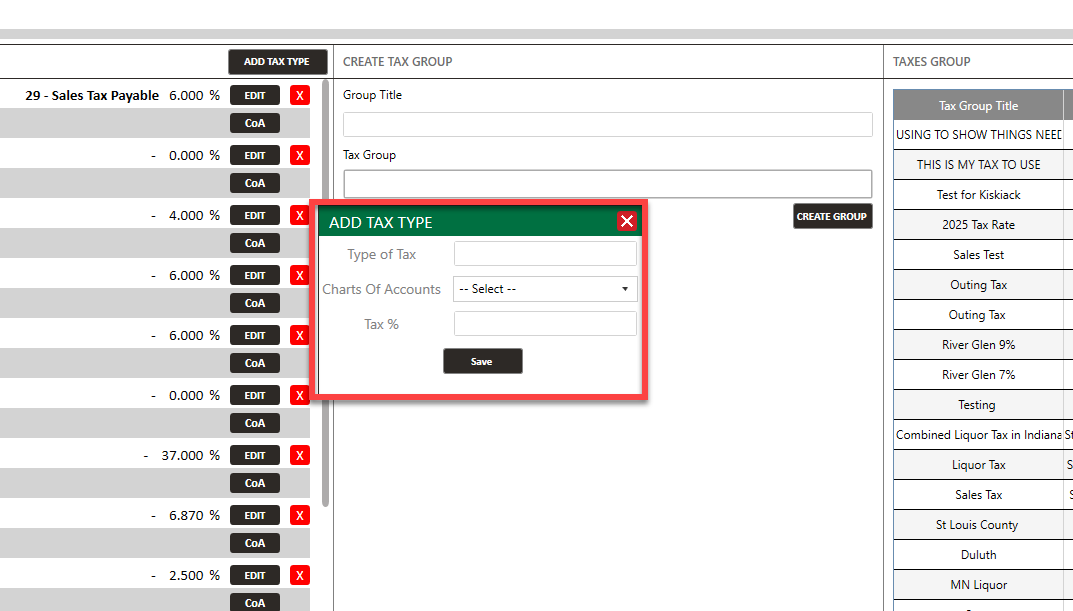
Task: Edit the 29 - Sales Tax Payable tax
Action: pos(255,95)
